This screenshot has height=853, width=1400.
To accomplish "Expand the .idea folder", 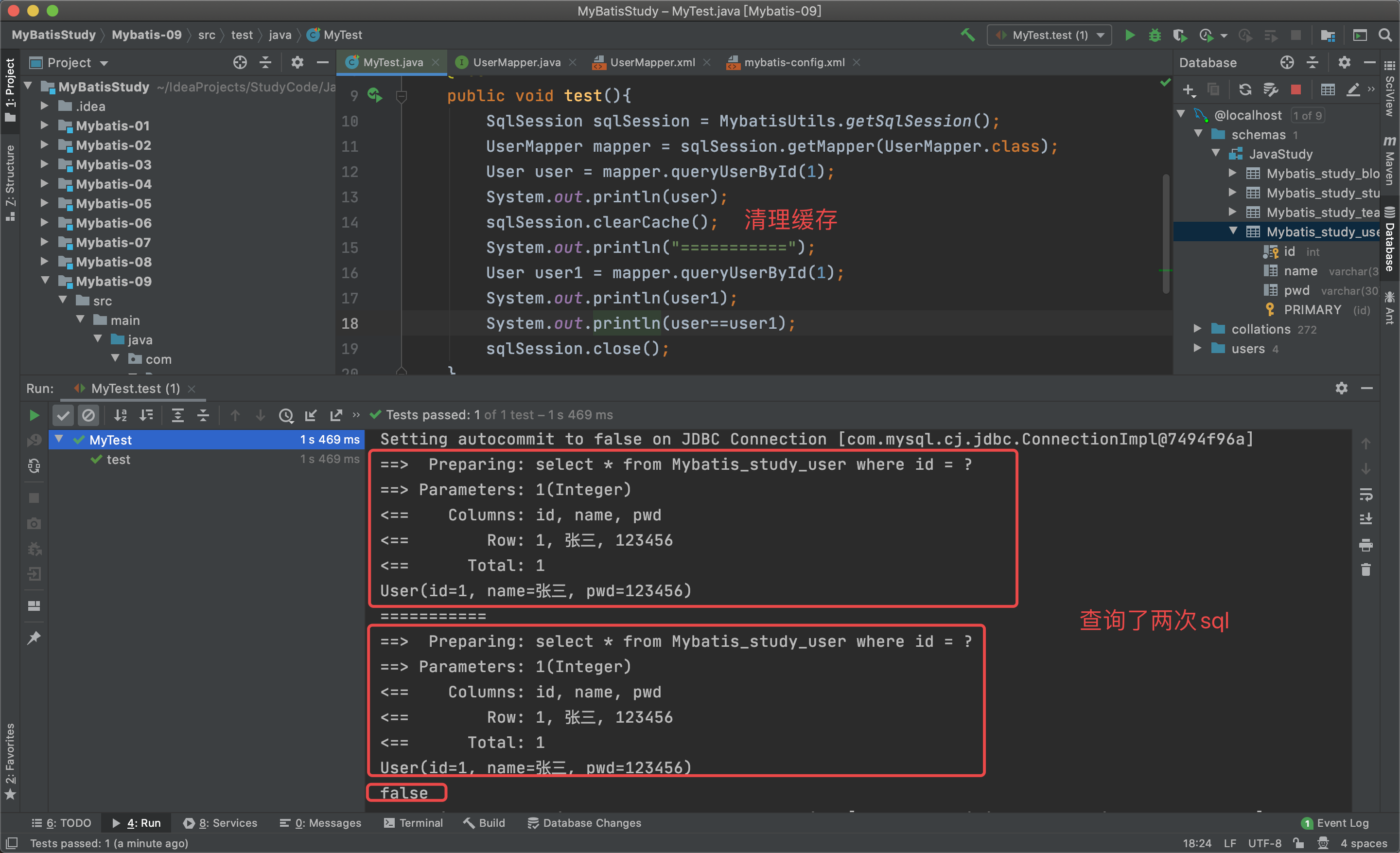I will click(44, 107).
